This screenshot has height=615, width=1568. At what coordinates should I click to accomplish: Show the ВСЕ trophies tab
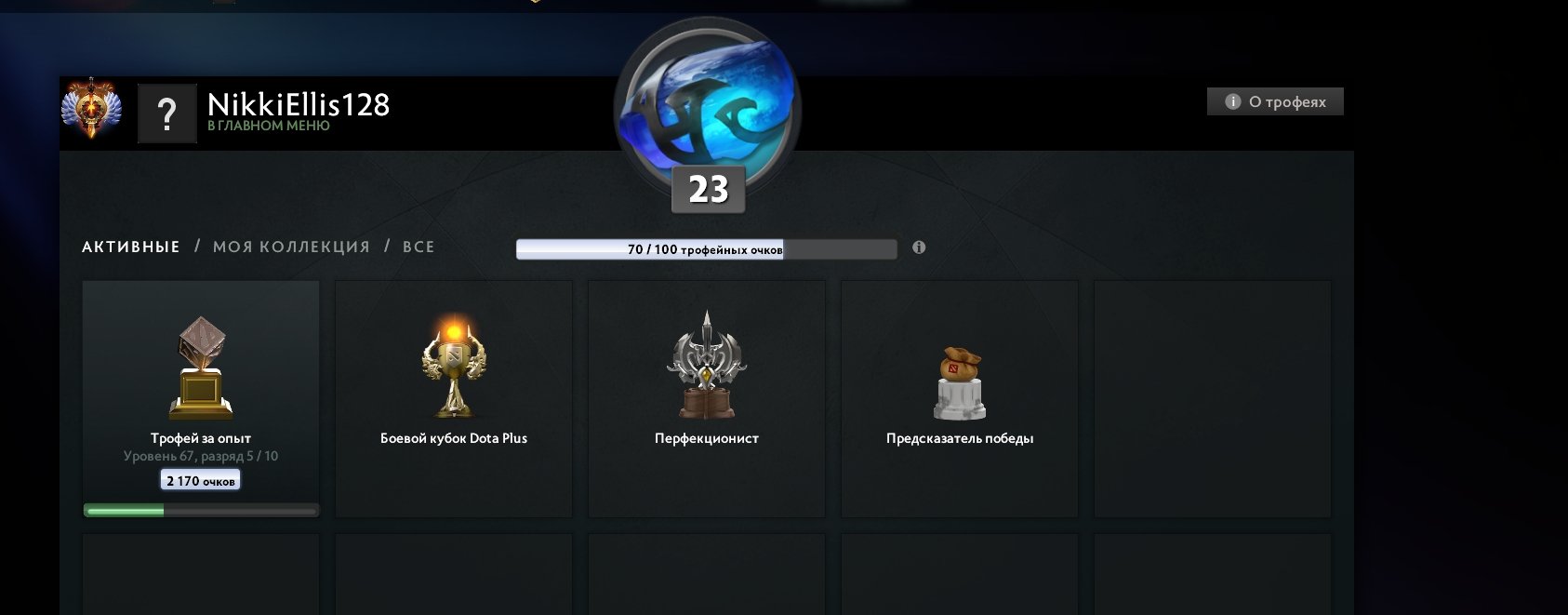419,247
